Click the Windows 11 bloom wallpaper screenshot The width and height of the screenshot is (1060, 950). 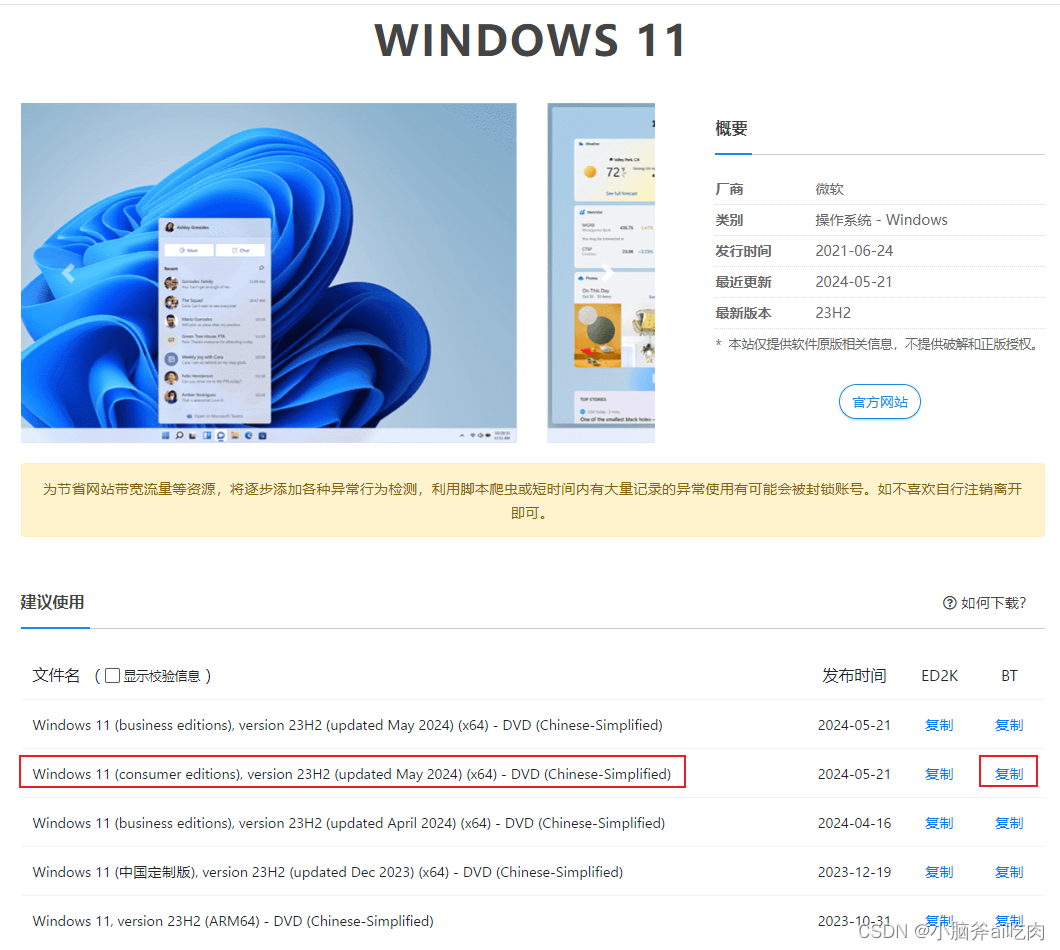pos(269,272)
